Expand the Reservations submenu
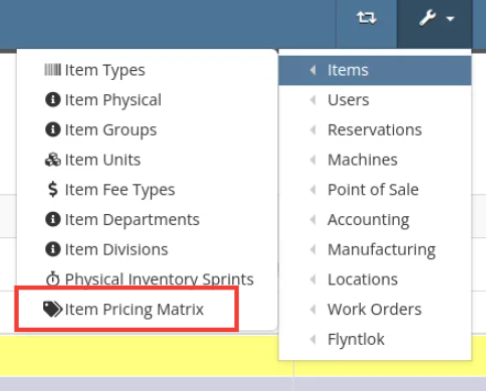Viewport: 486px width, 391px height. (375, 130)
